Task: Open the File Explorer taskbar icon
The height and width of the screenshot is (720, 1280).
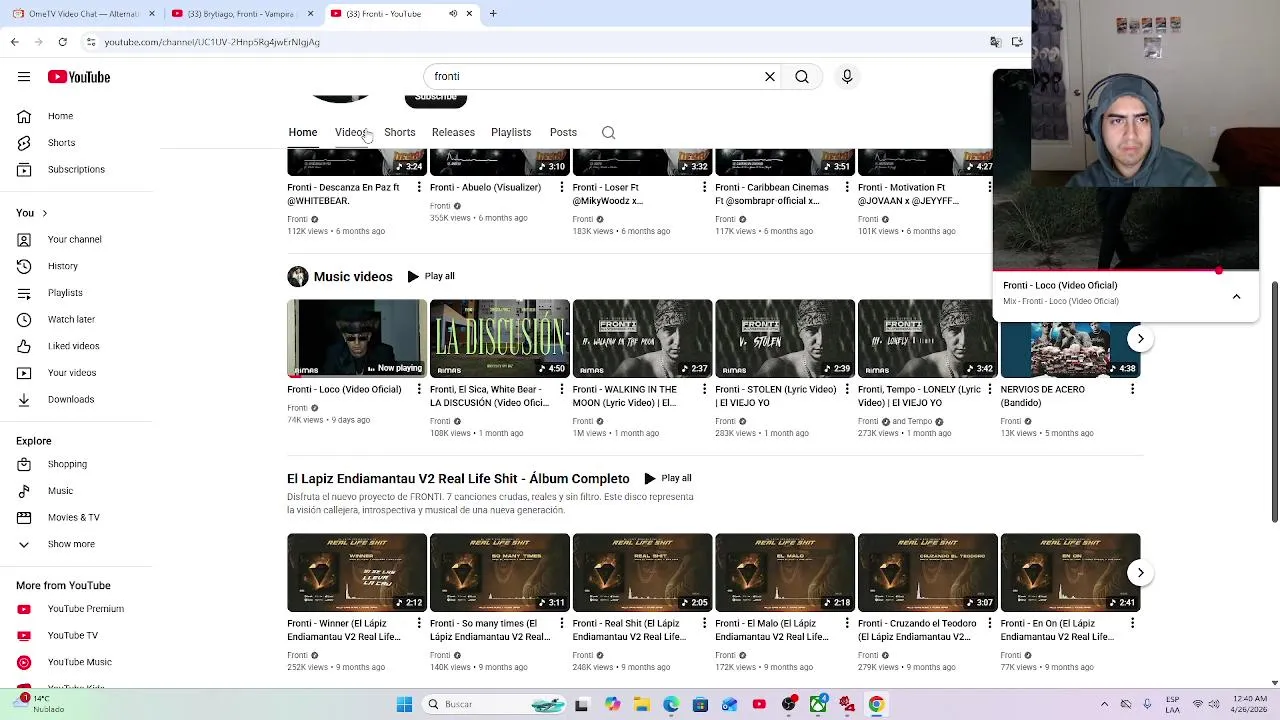Action: pyautogui.click(x=641, y=704)
